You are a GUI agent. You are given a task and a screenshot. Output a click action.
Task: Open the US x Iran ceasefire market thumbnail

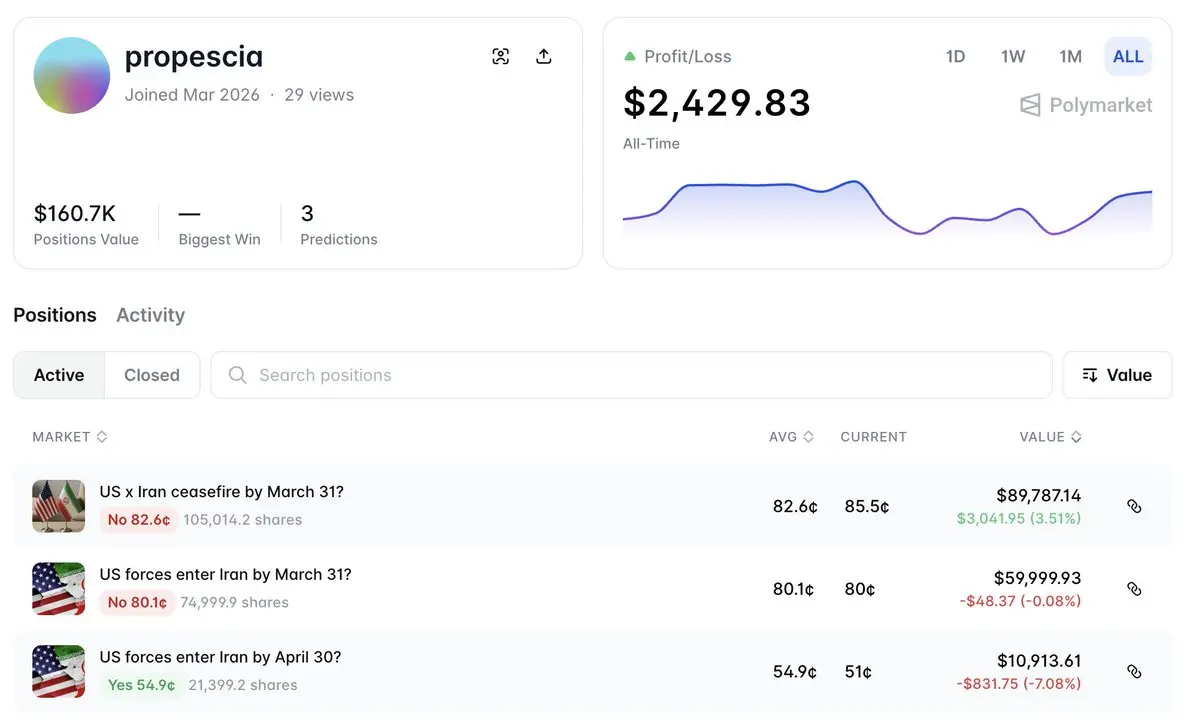pyautogui.click(x=58, y=506)
